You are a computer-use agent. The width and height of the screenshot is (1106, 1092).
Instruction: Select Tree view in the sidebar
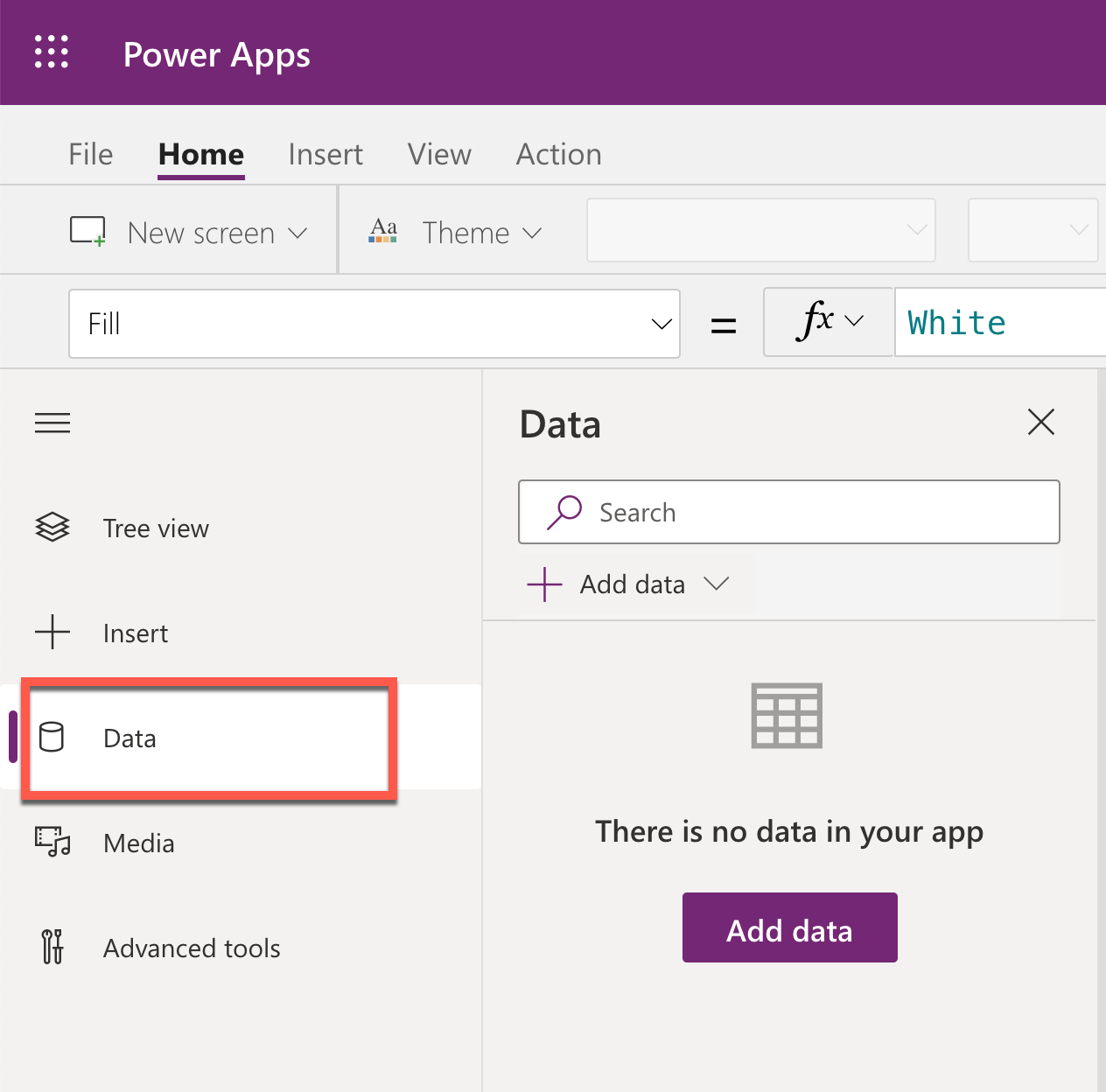(241, 528)
